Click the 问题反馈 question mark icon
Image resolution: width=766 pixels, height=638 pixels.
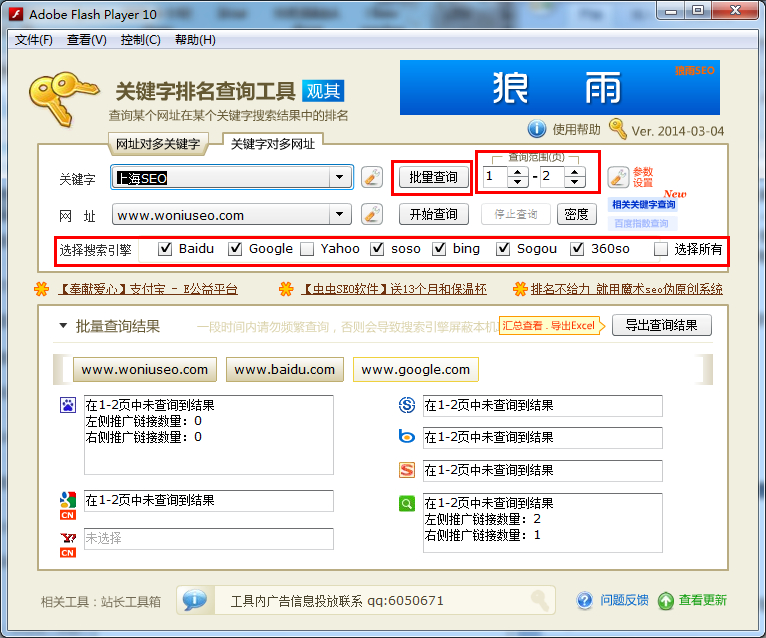[585, 600]
